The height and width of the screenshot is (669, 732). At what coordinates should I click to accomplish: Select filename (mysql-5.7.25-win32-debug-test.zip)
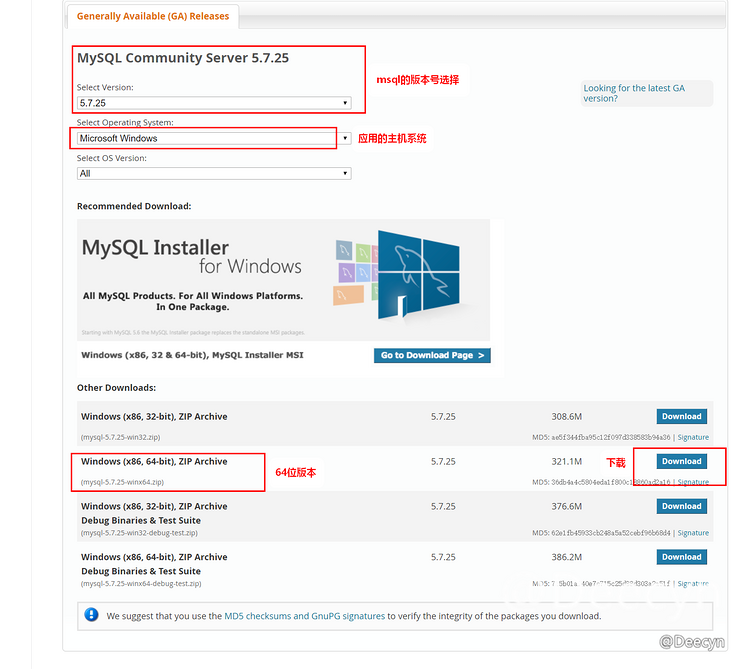point(139,533)
